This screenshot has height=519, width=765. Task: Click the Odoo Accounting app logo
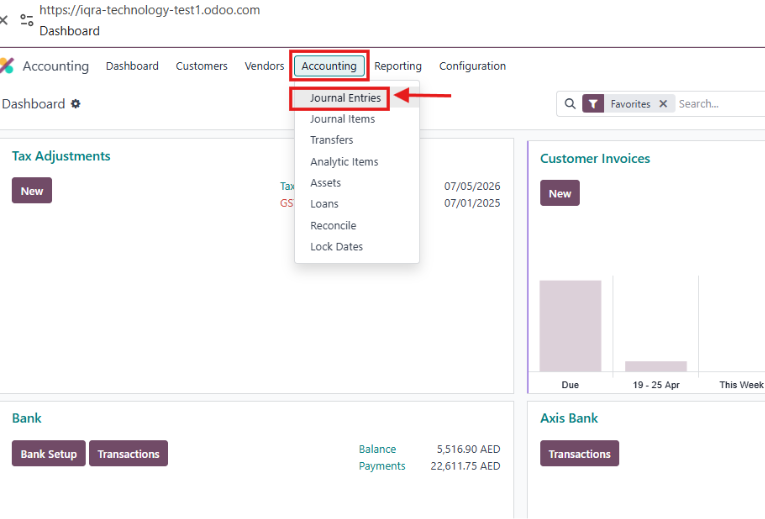(x=7, y=65)
